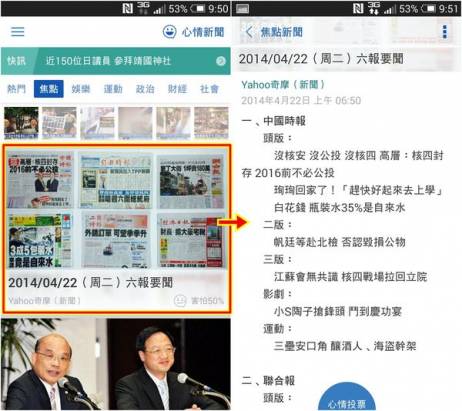This screenshot has height=411, width=462.
Task: Select the 焦點 tab
Action: (x=49, y=89)
